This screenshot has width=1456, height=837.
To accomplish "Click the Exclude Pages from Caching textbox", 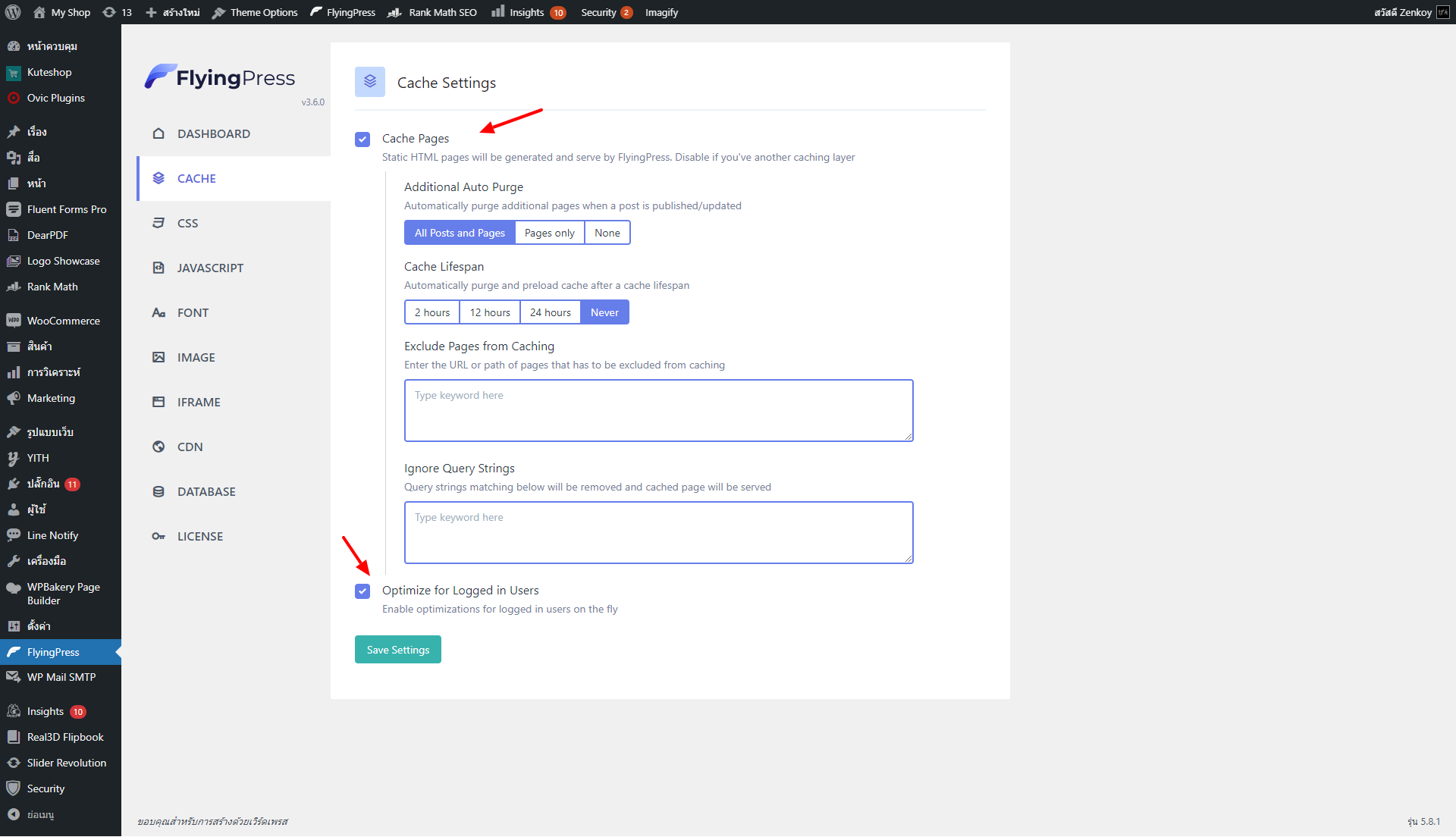I will pos(658,410).
